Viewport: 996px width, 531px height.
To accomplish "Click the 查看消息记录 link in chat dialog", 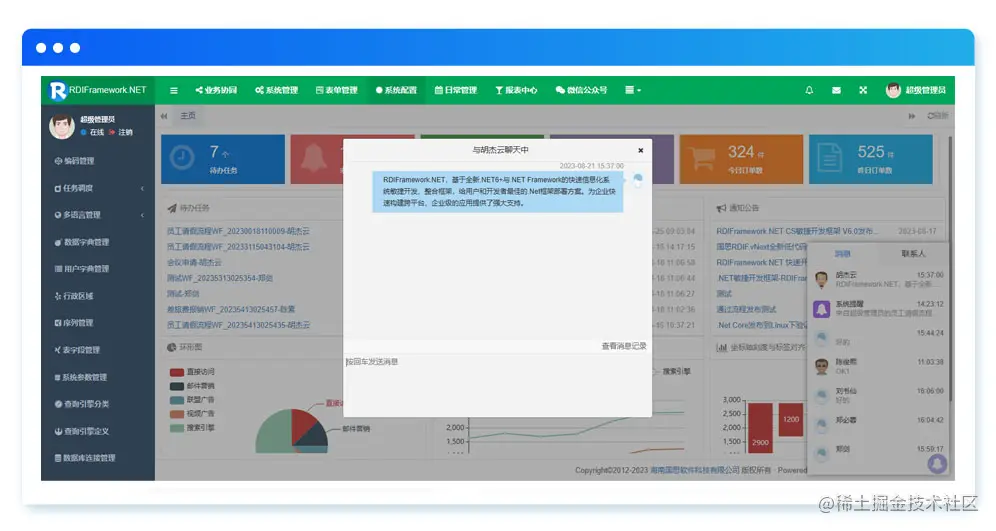I will tap(624, 346).
